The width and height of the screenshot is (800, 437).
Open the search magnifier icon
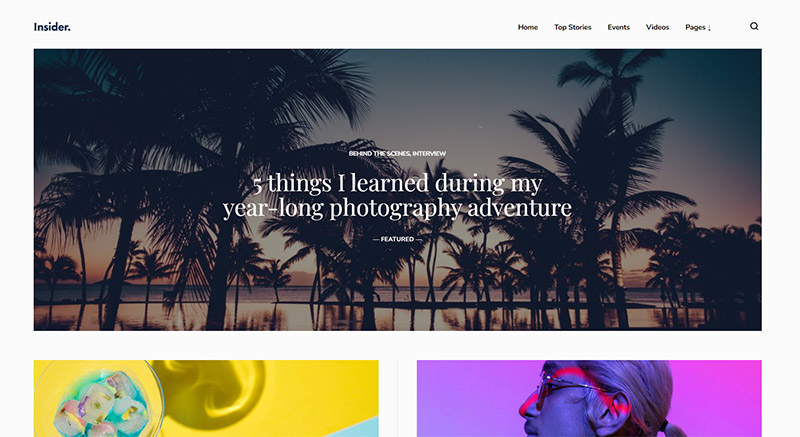tap(754, 26)
